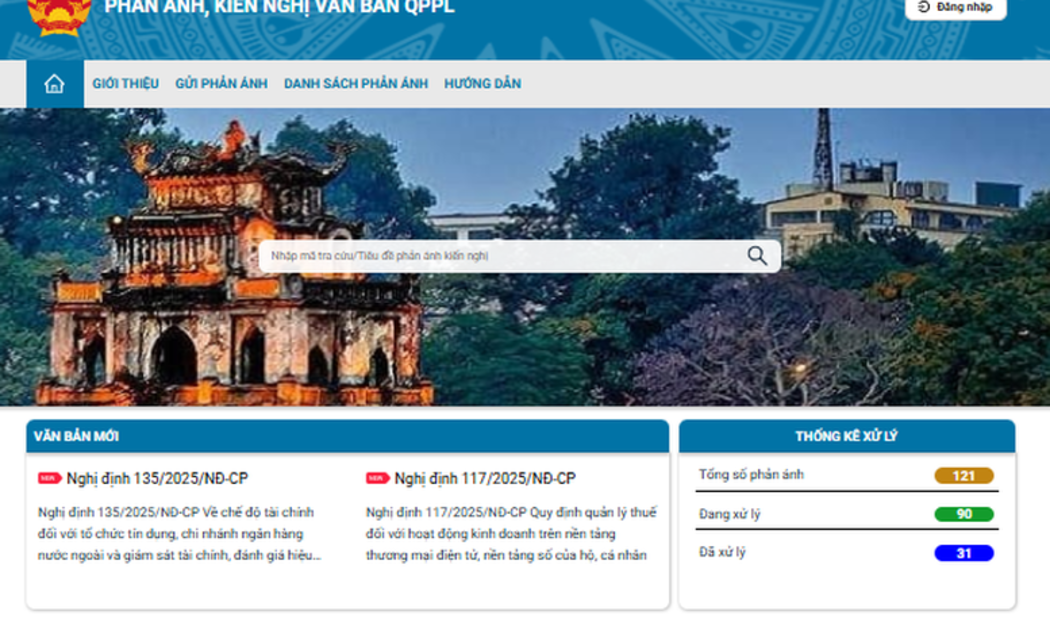The width and height of the screenshot is (1050, 630).
Task: Open the HƯỚNG DẪN menu item
Action: 482,84
